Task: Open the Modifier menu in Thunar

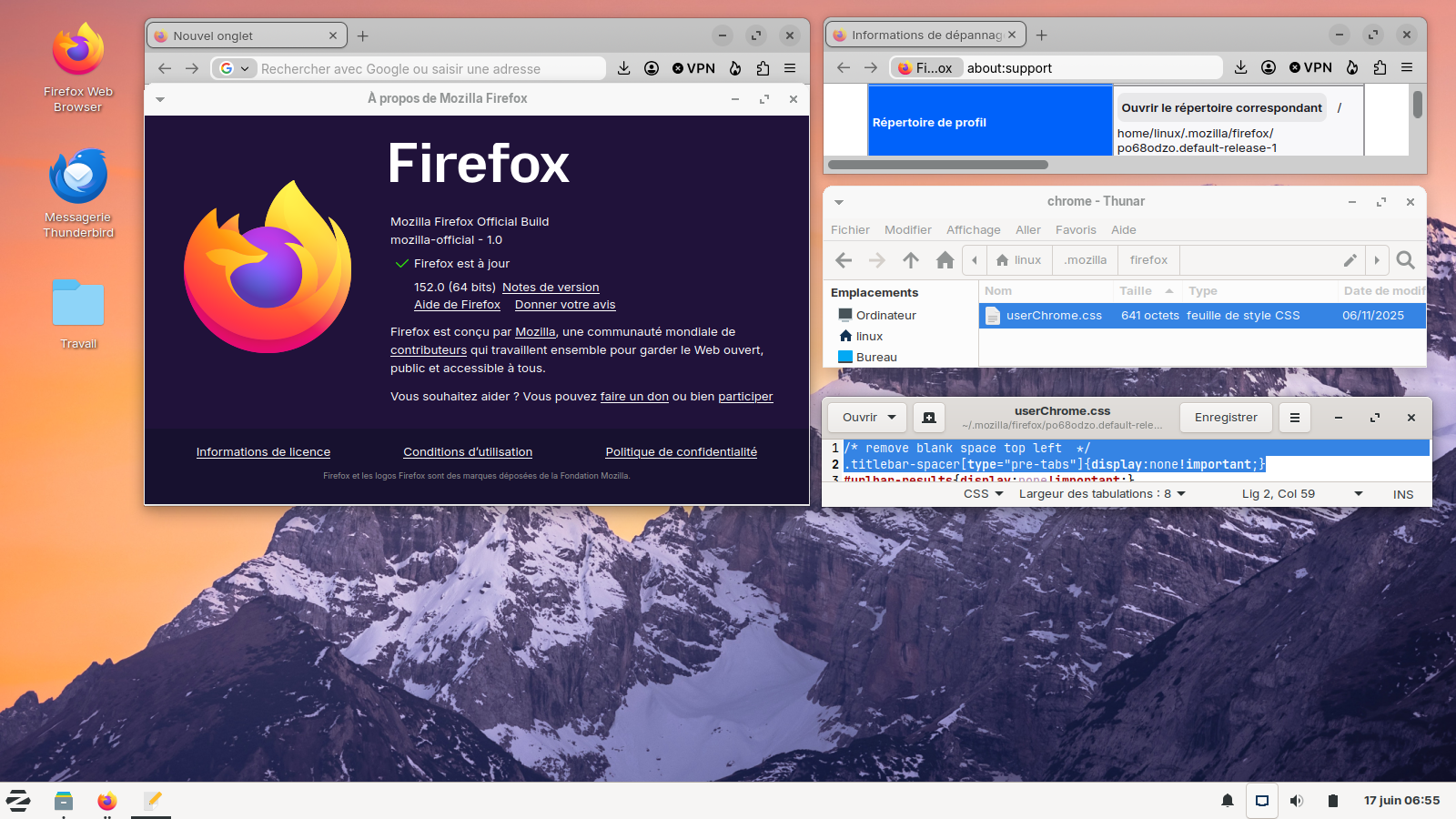Action: pyautogui.click(x=908, y=230)
